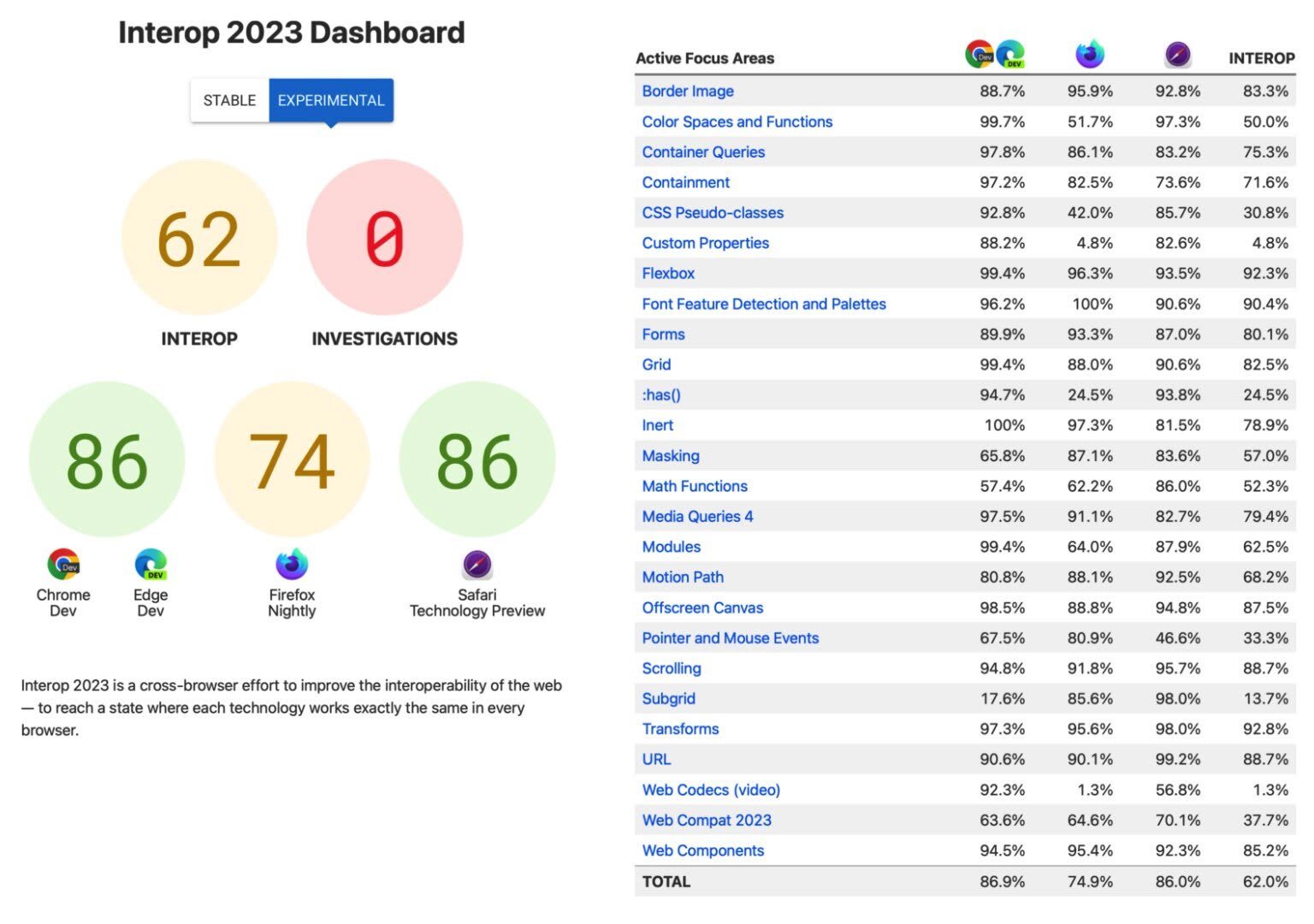The width and height of the screenshot is (1314, 924).
Task: Click the 46.6% Safari value for Pointer Events
Action: [x=1177, y=637]
